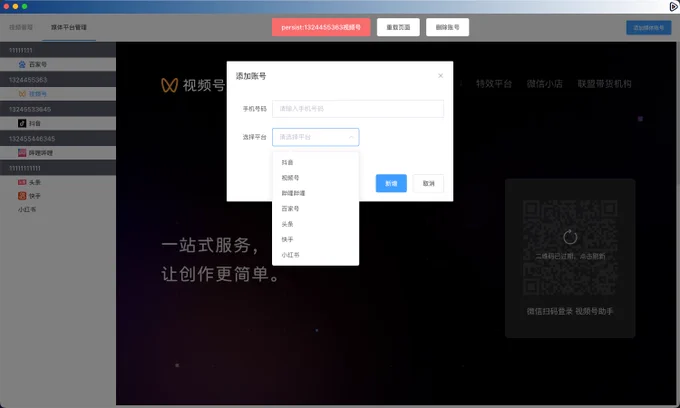Select the 1324455363 account group header
This screenshot has width=680, height=408.
point(58,80)
